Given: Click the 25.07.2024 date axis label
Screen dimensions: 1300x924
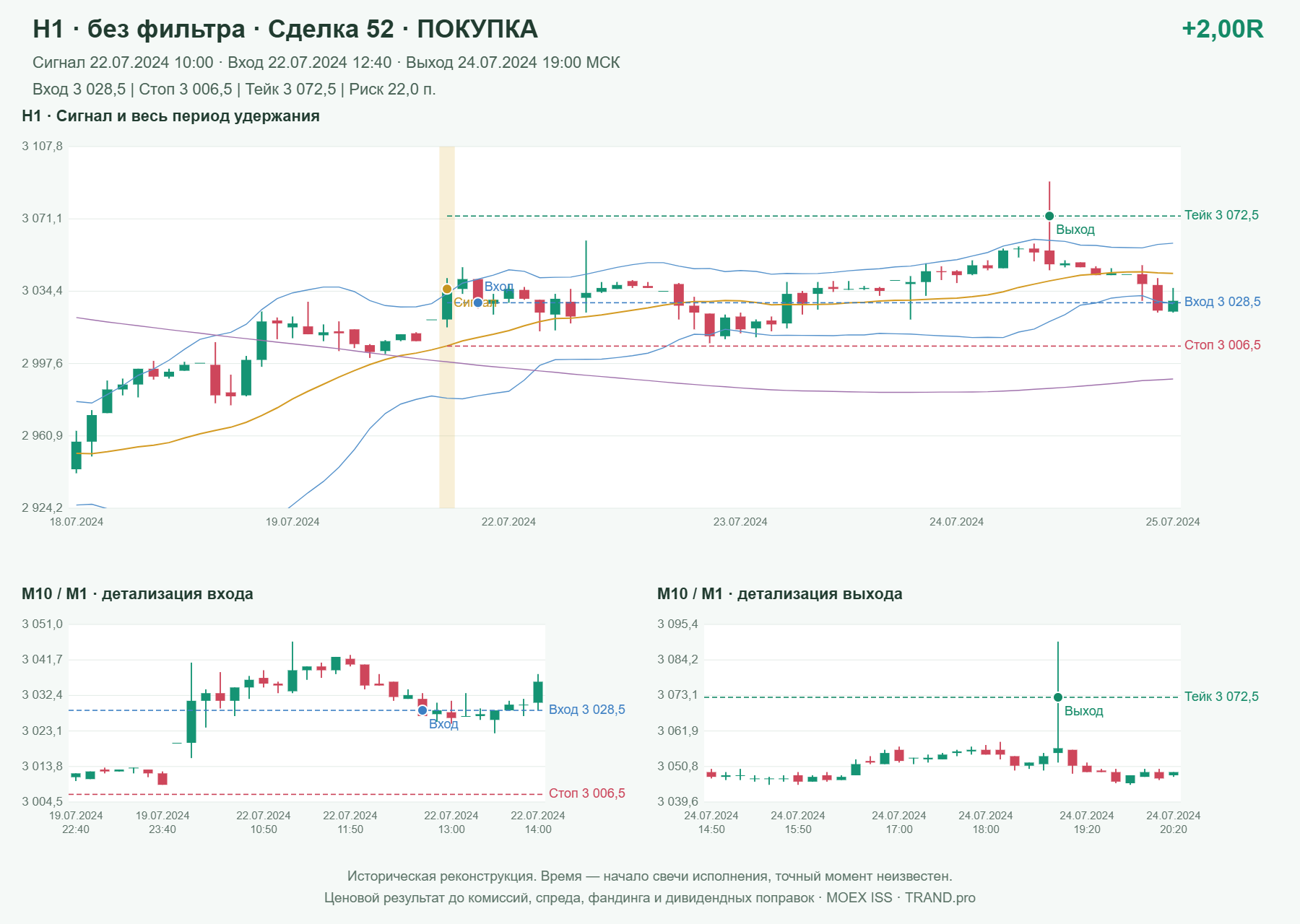Looking at the screenshot, I should coord(1173,522).
